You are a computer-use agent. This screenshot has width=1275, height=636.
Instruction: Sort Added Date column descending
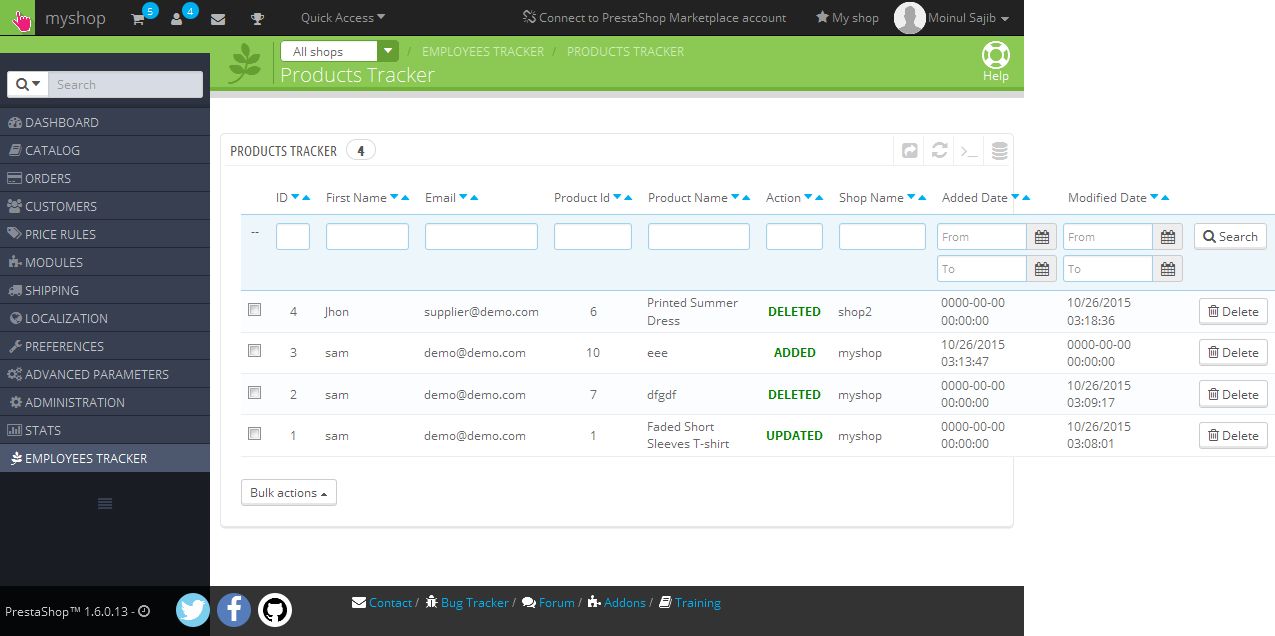1015,198
